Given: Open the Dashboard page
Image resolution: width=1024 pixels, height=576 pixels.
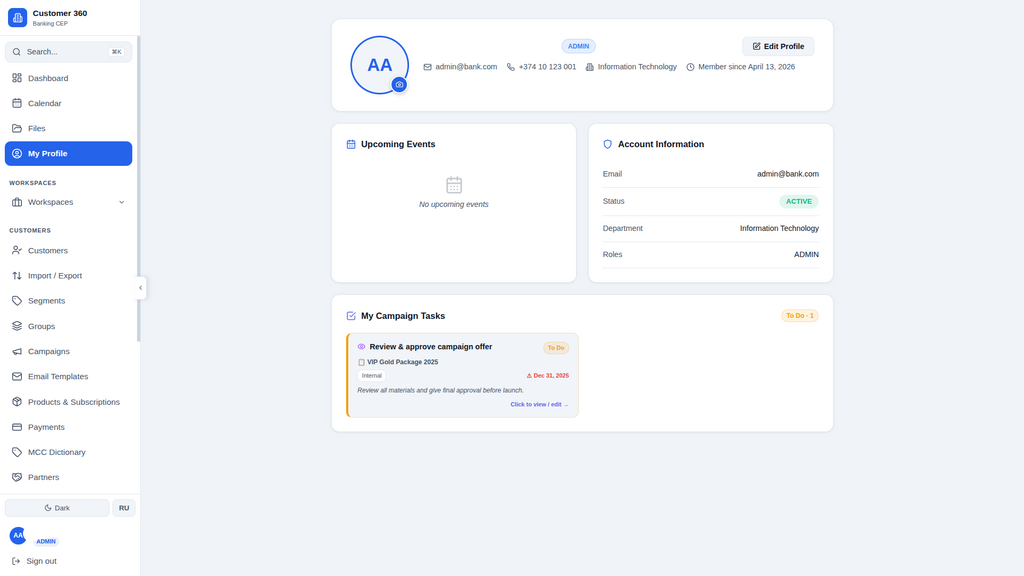Looking at the screenshot, I should coord(69,78).
